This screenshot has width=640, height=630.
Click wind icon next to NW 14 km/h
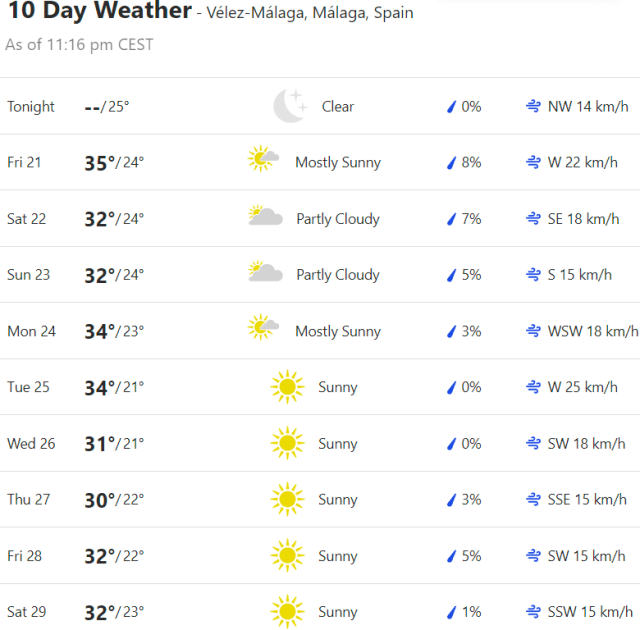(534, 107)
